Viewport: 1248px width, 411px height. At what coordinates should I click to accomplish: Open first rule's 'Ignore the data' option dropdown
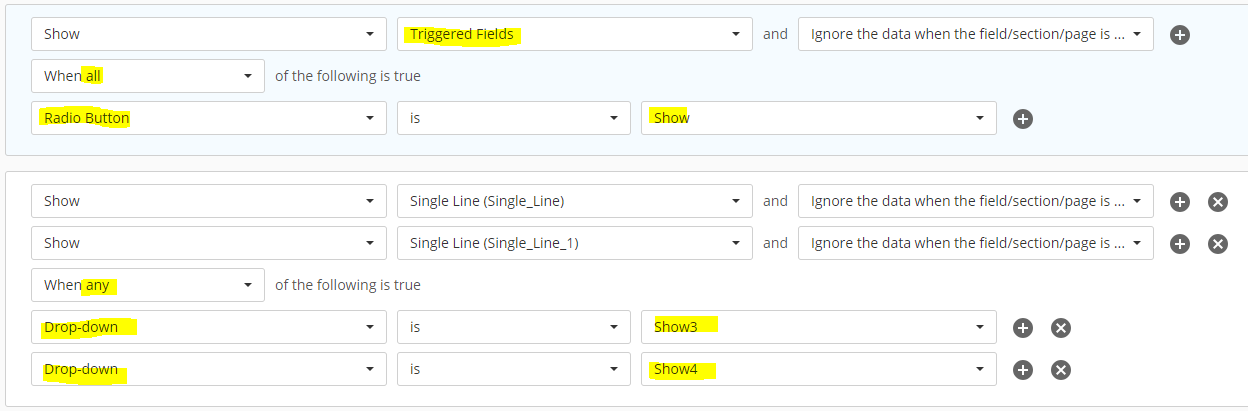pyautogui.click(x=976, y=34)
